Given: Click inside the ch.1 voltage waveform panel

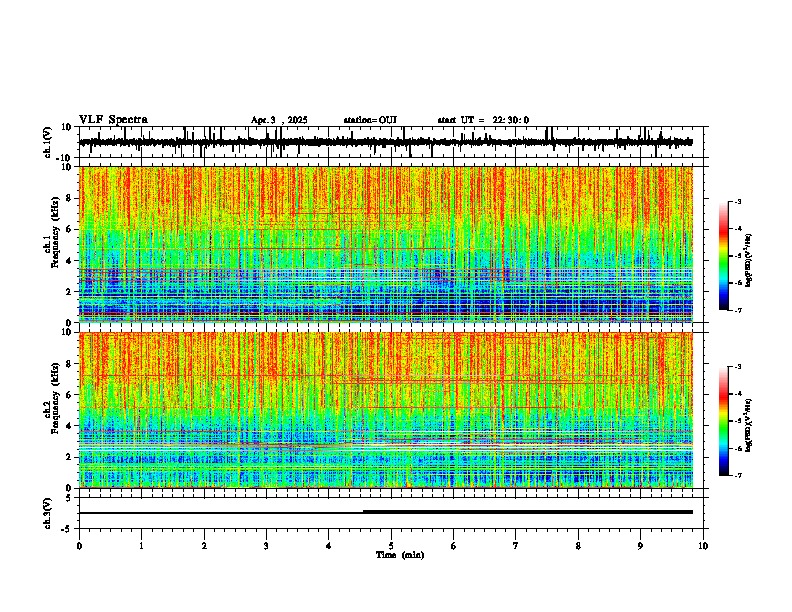Looking at the screenshot, I should (x=393, y=142).
